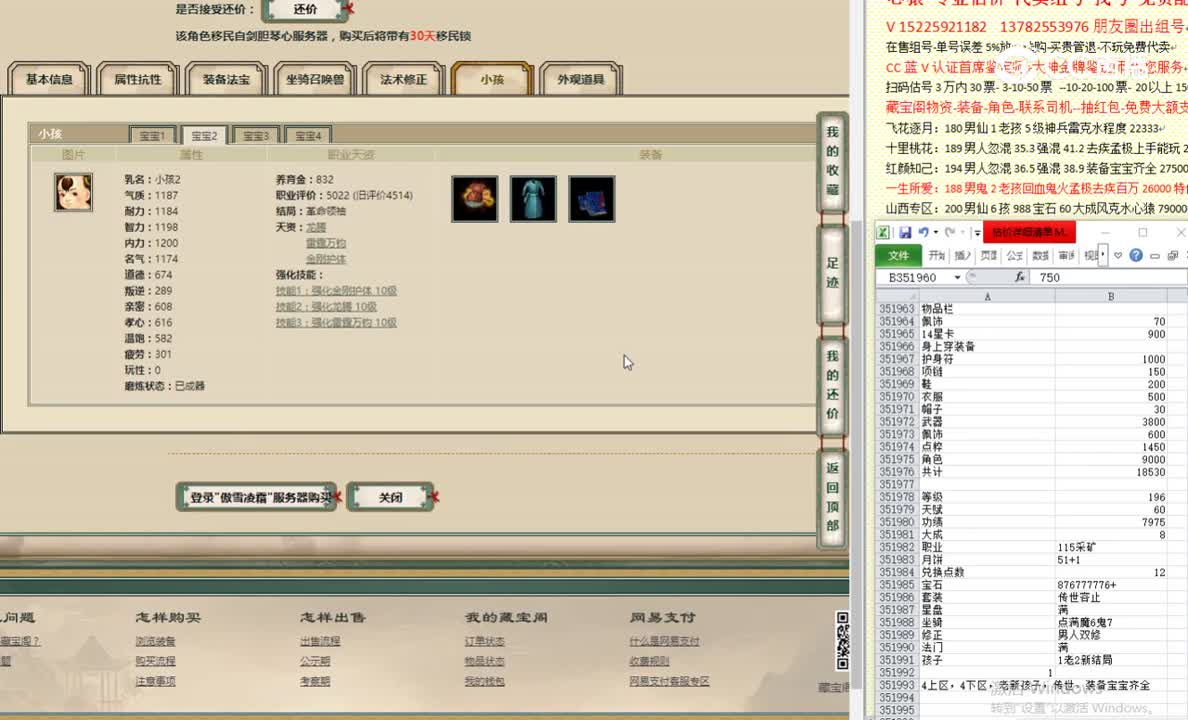Click the 还价 counter-offer button

click(303, 11)
